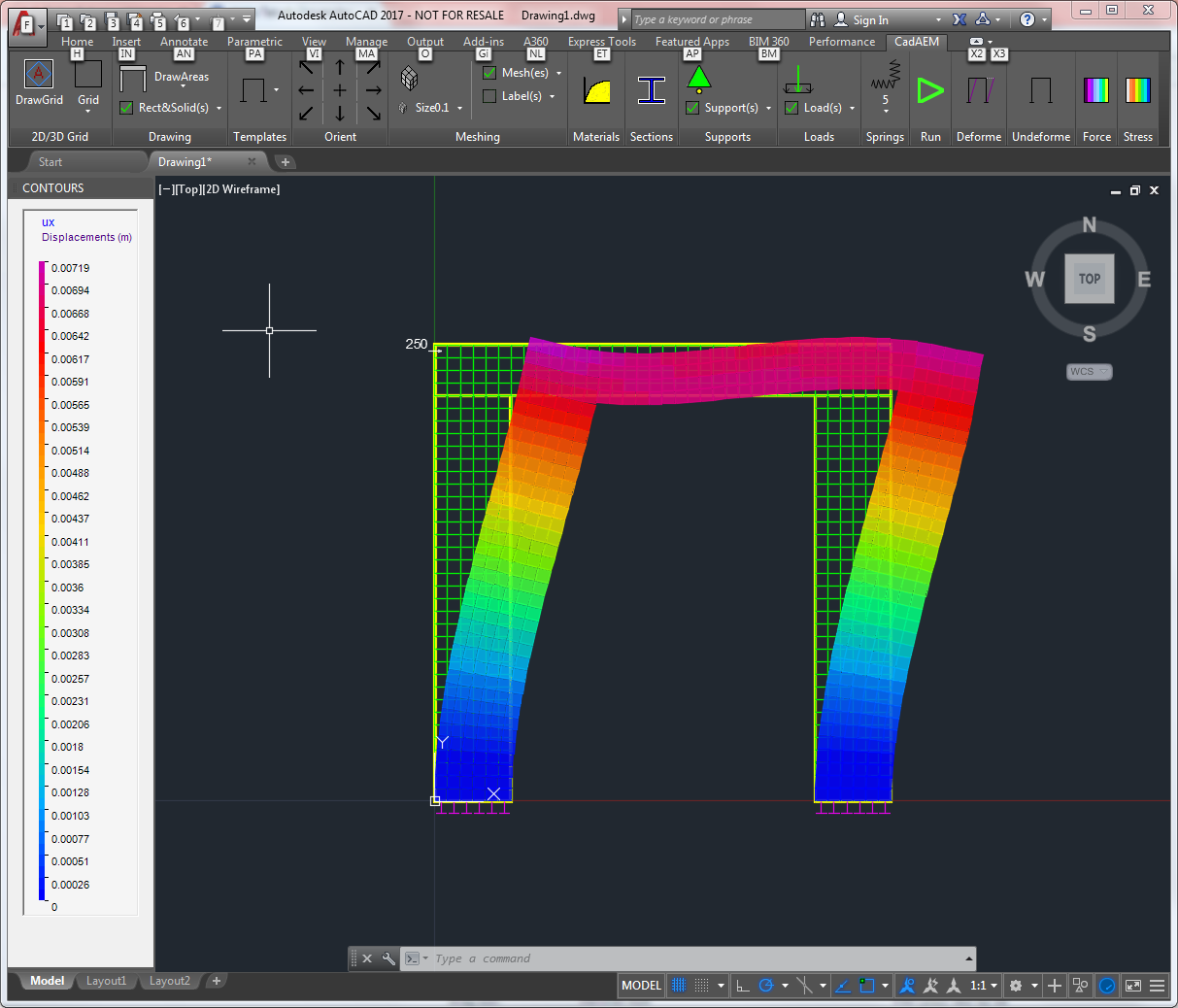Switch to the Parametric ribbon tab
1178x1008 pixels.
(x=254, y=42)
